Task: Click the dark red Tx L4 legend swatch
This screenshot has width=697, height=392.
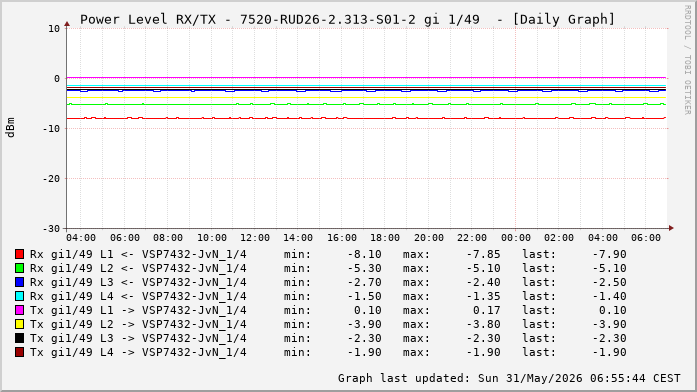Action: 20,352
